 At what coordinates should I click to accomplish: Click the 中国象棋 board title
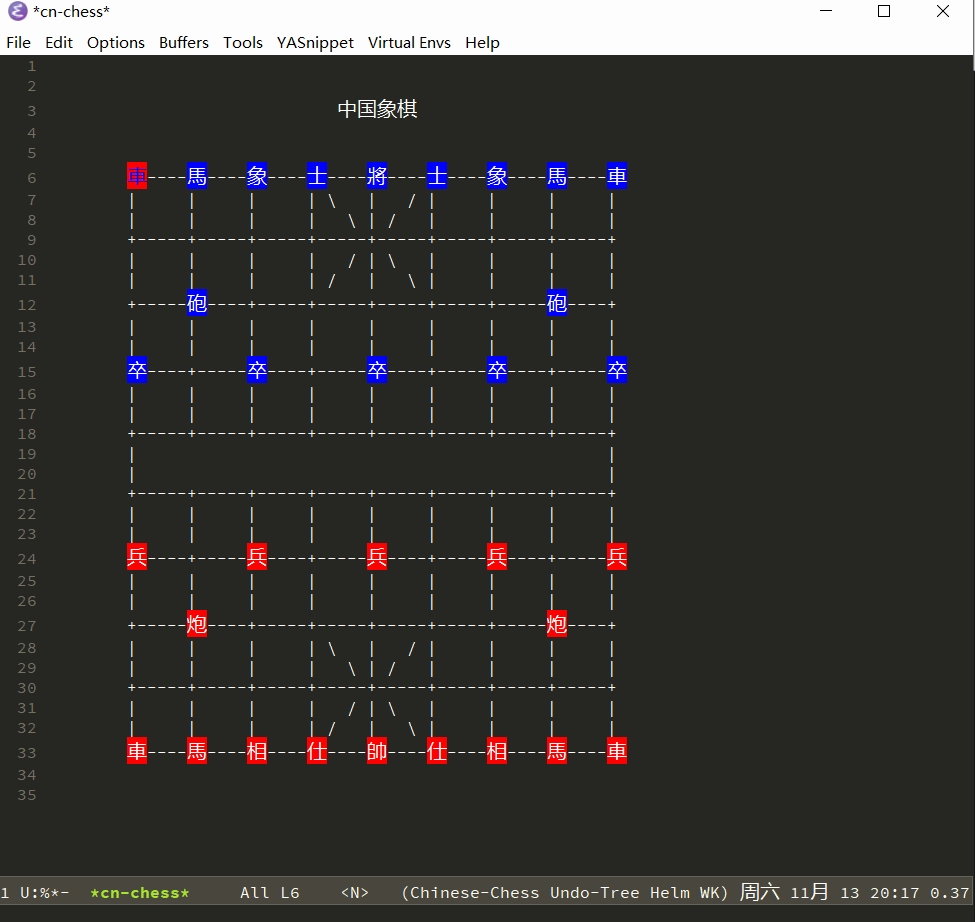point(377,109)
